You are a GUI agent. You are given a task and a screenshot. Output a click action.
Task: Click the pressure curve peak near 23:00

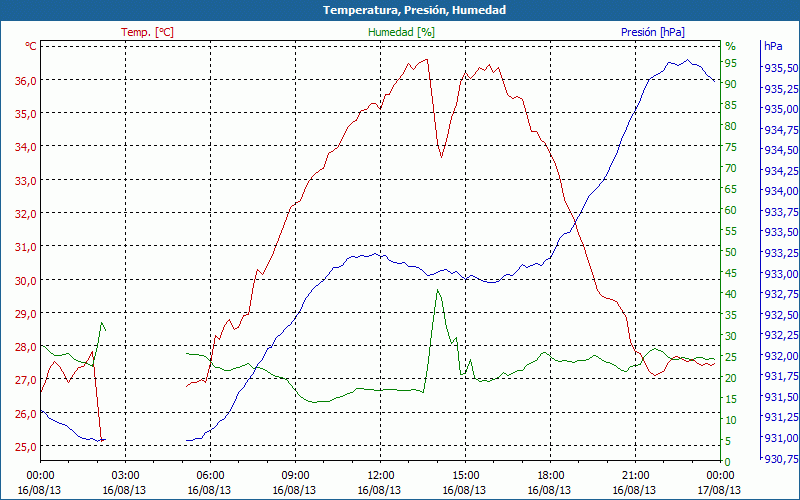(687, 60)
